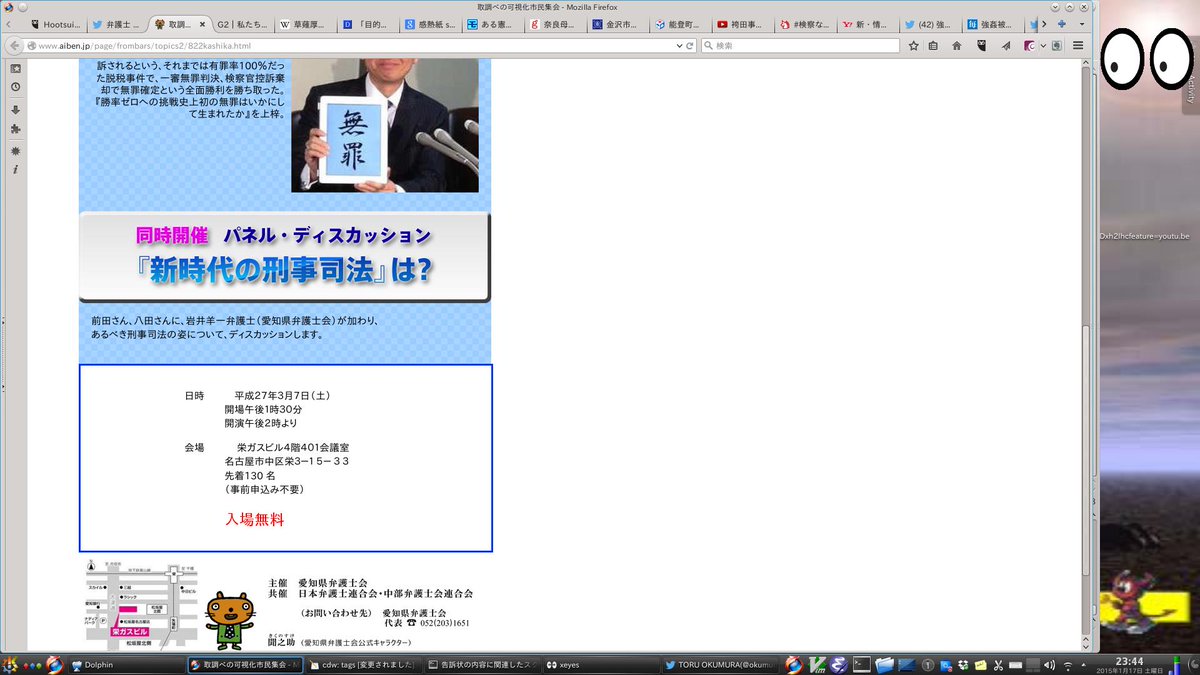Open the scissors clipboard tray icon
Screen dimensions: 1200x675
point(998,664)
